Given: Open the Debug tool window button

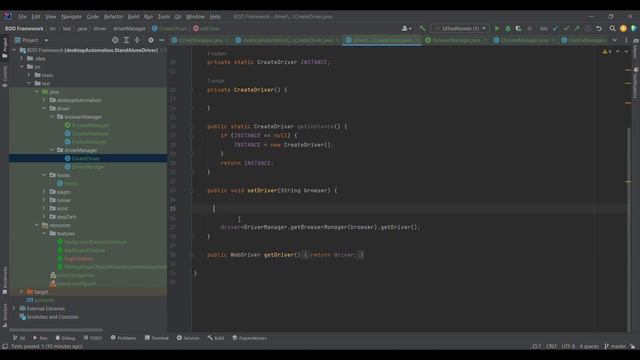Looking at the screenshot, I should point(65,338).
